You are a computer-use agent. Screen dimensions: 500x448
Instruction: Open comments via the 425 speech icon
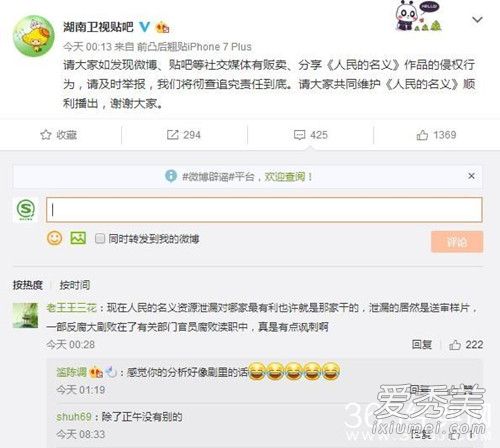299,135
